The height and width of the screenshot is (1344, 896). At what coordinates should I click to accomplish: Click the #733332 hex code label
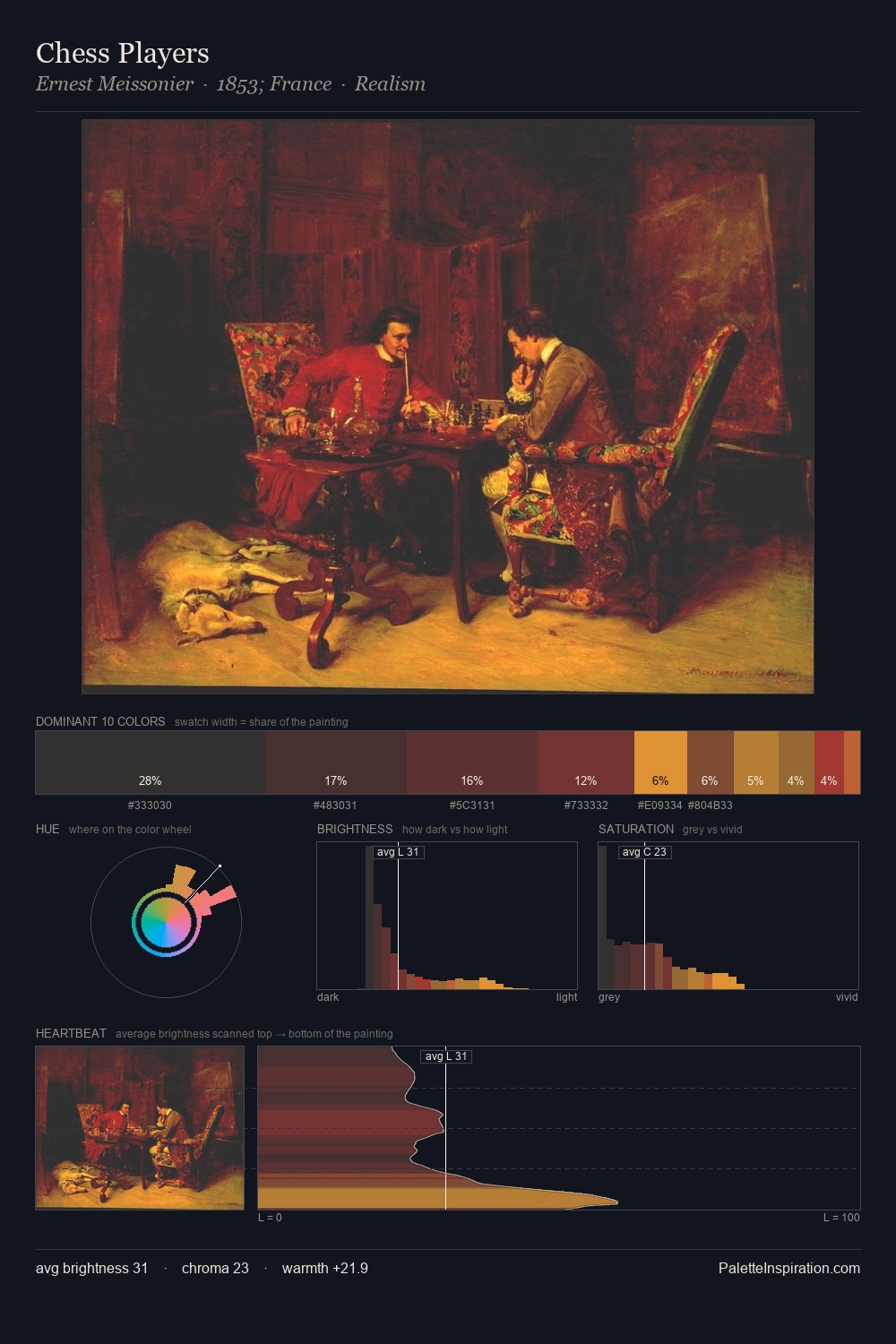586,806
